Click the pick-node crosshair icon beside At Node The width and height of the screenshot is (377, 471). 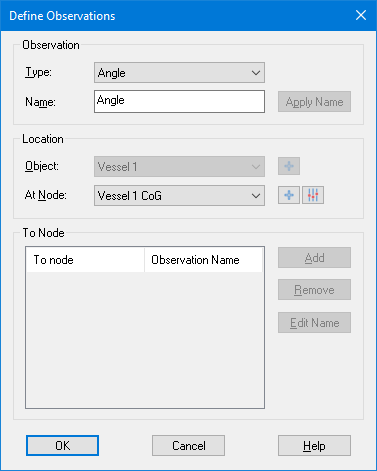(289, 195)
